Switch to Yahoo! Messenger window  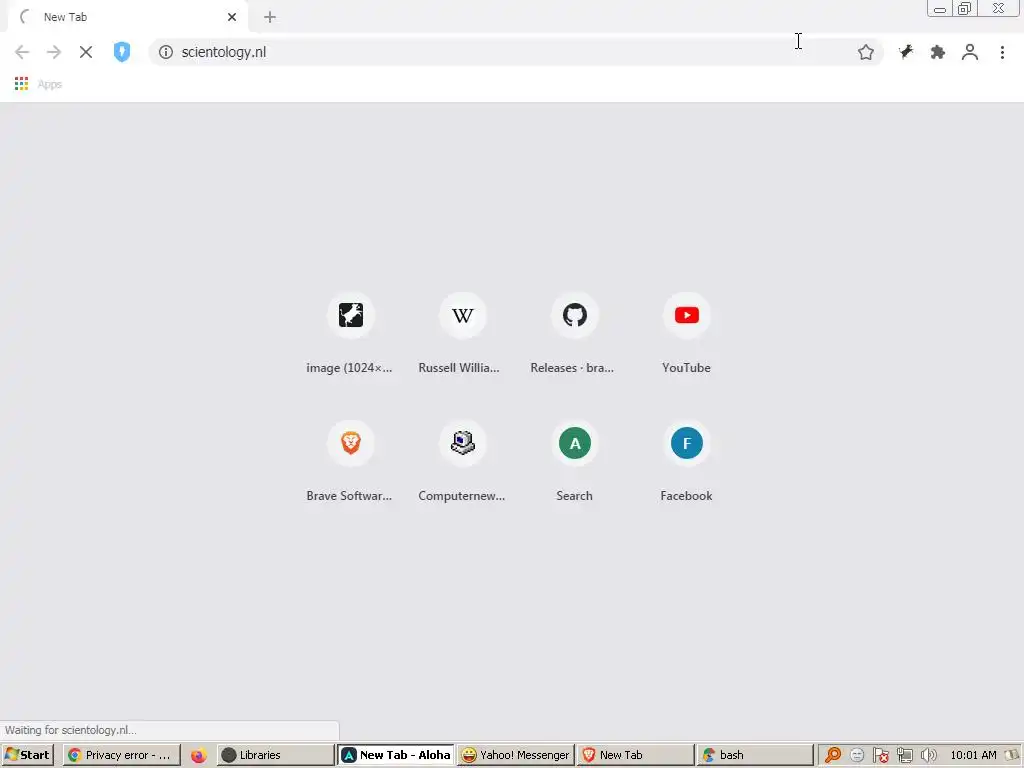point(516,755)
